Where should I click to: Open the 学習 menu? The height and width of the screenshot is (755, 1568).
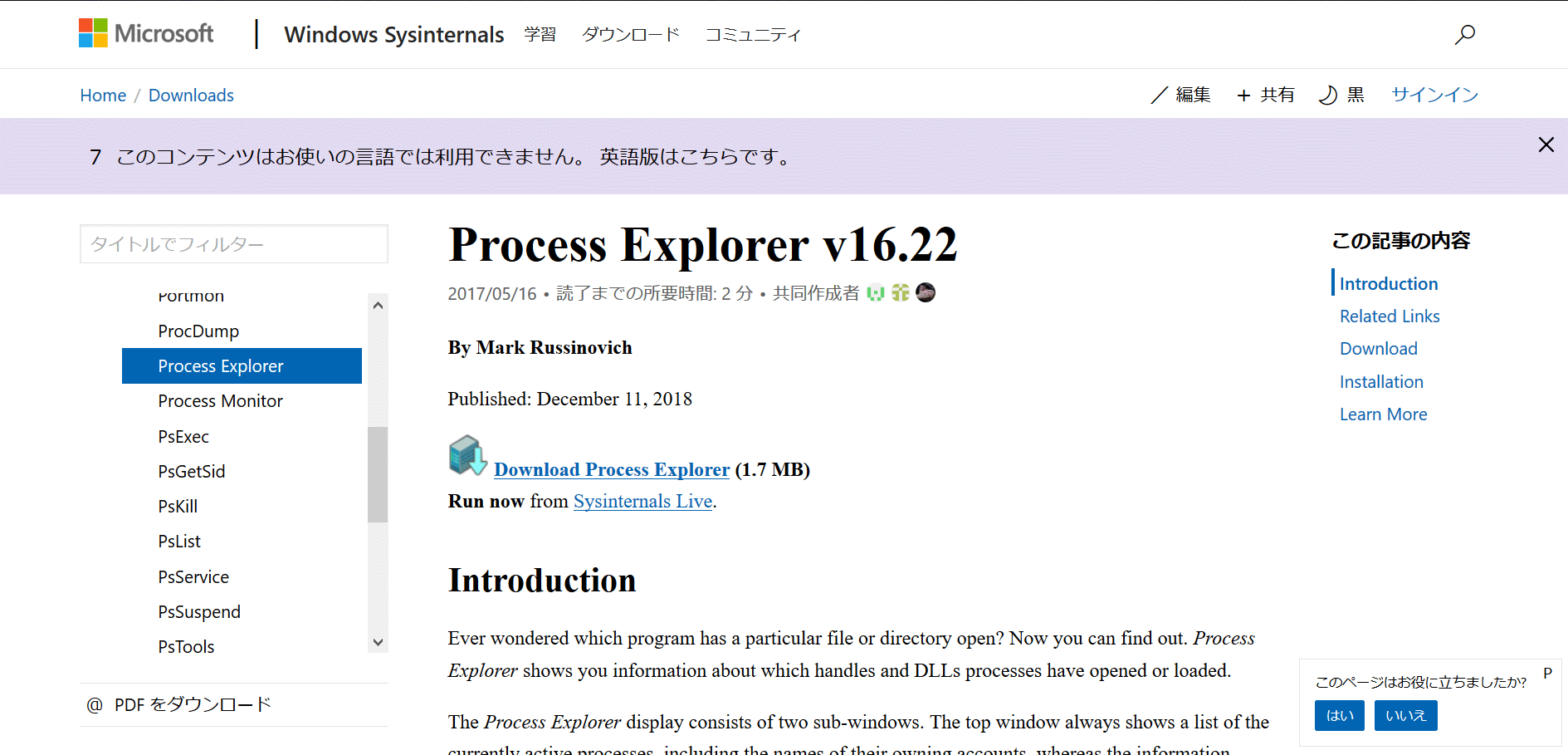540,34
